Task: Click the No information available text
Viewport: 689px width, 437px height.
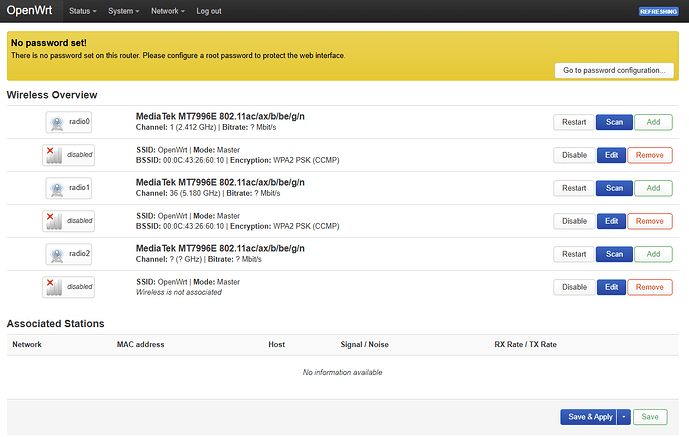Action: click(x=342, y=372)
